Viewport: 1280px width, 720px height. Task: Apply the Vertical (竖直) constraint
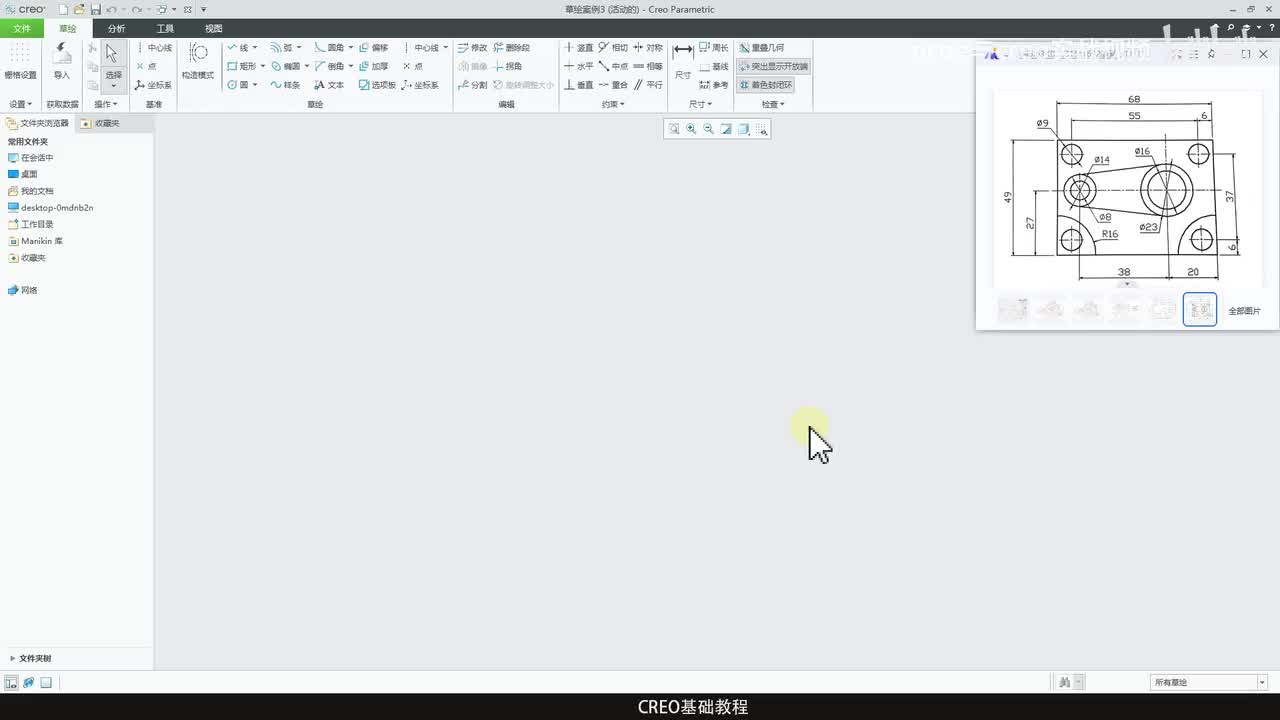[x=578, y=48]
